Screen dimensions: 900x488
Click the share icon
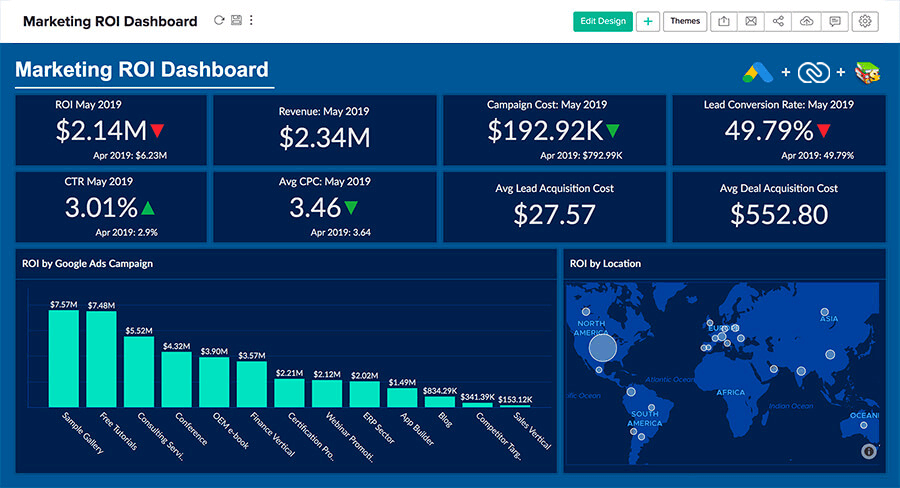click(x=779, y=21)
